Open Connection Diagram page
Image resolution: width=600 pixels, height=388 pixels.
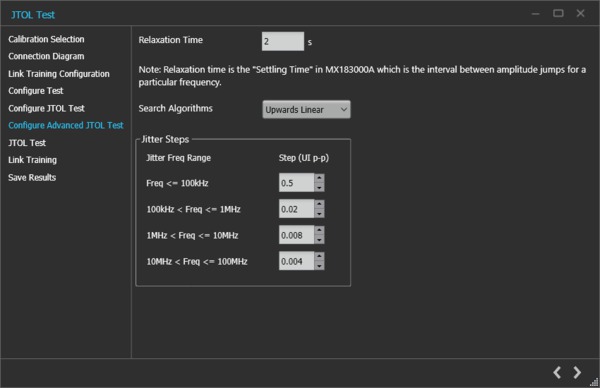point(46,56)
